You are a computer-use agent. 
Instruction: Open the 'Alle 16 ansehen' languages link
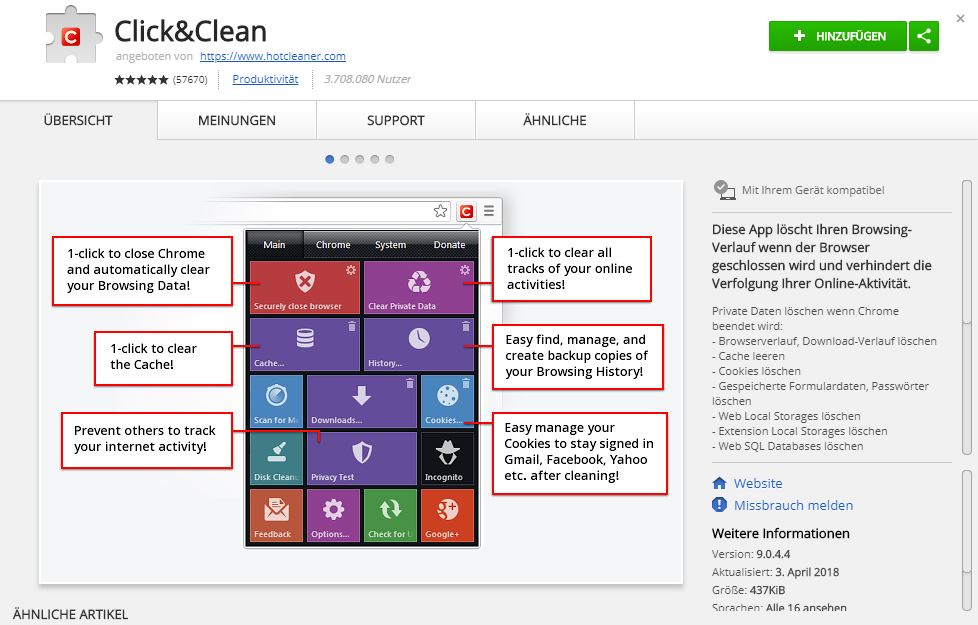tap(806, 608)
